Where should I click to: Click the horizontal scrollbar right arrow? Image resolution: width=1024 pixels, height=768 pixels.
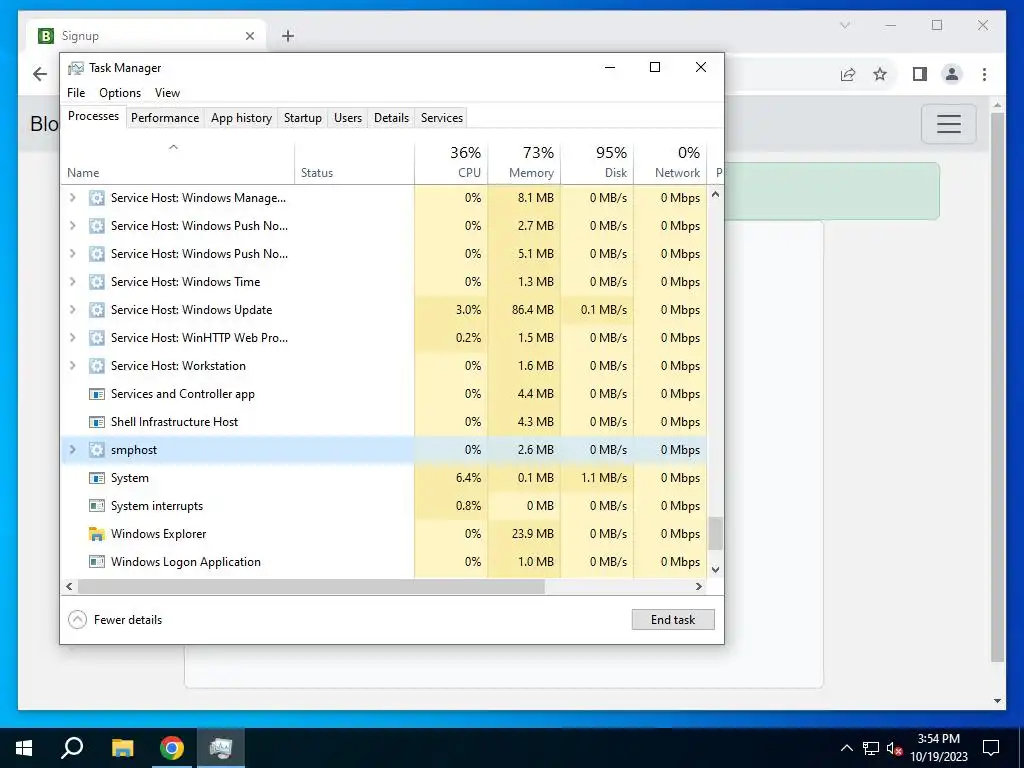699,586
